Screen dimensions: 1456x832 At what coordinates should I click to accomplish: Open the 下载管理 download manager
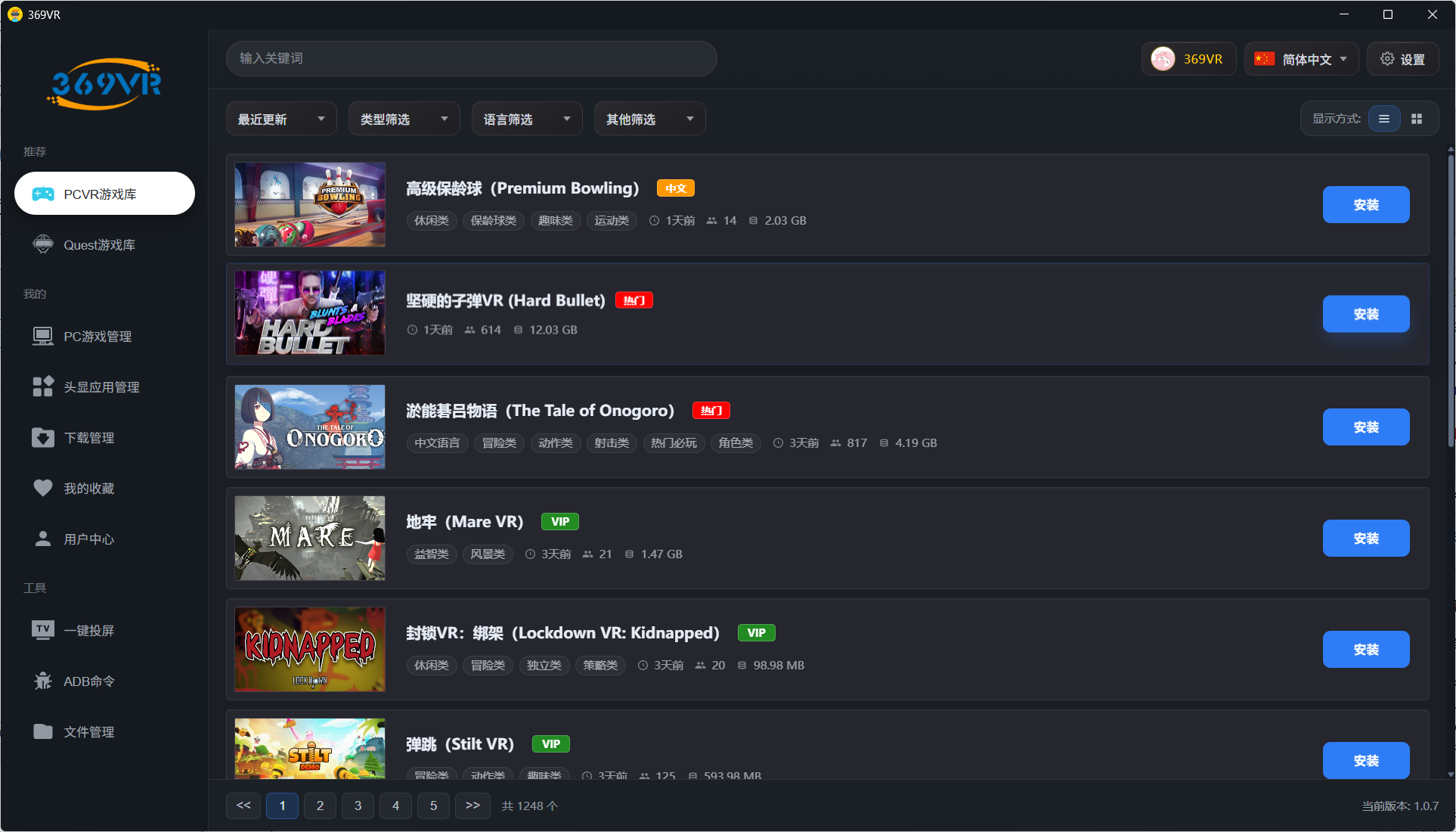pyautogui.click(x=88, y=437)
